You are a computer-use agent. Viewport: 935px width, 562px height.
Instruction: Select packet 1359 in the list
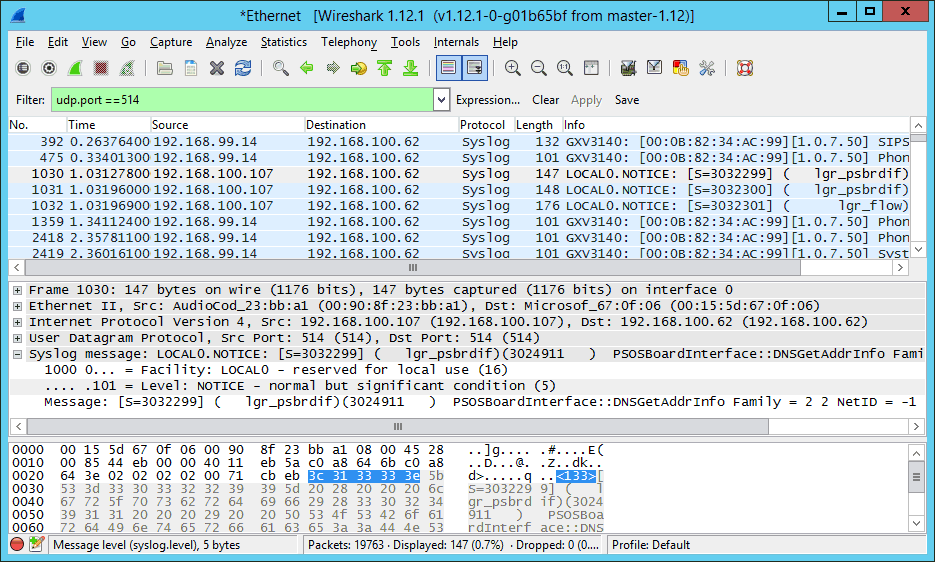pos(459,222)
